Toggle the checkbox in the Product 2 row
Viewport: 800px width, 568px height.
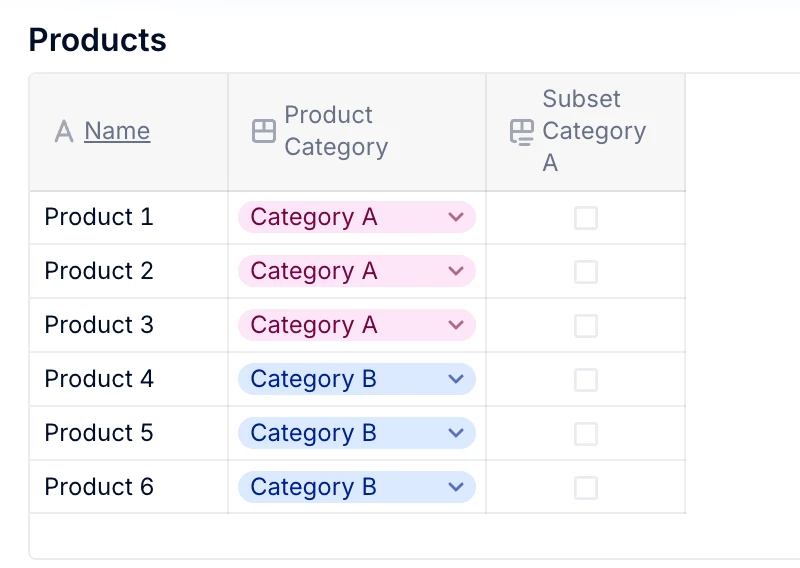click(x=586, y=272)
